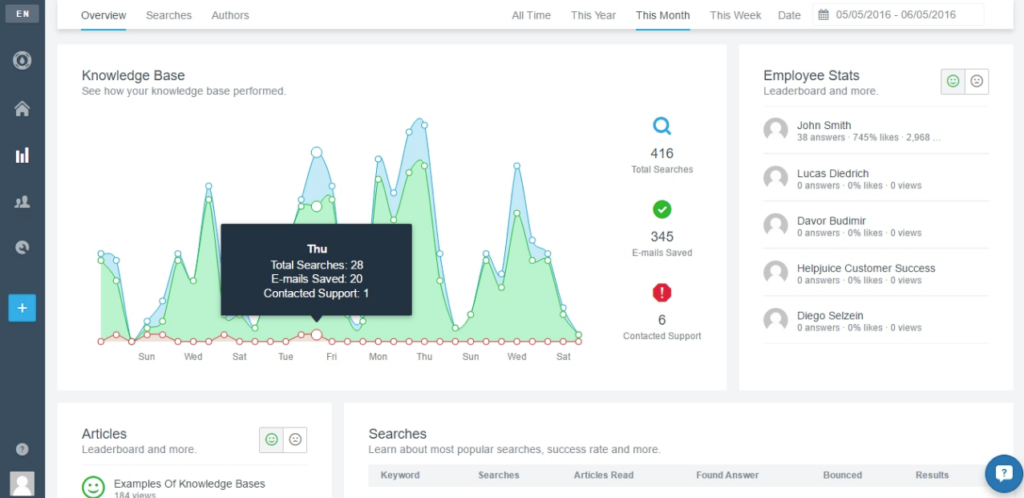Click the blue plus button in sidebar
The image size is (1024, 498).
[22, 308]
